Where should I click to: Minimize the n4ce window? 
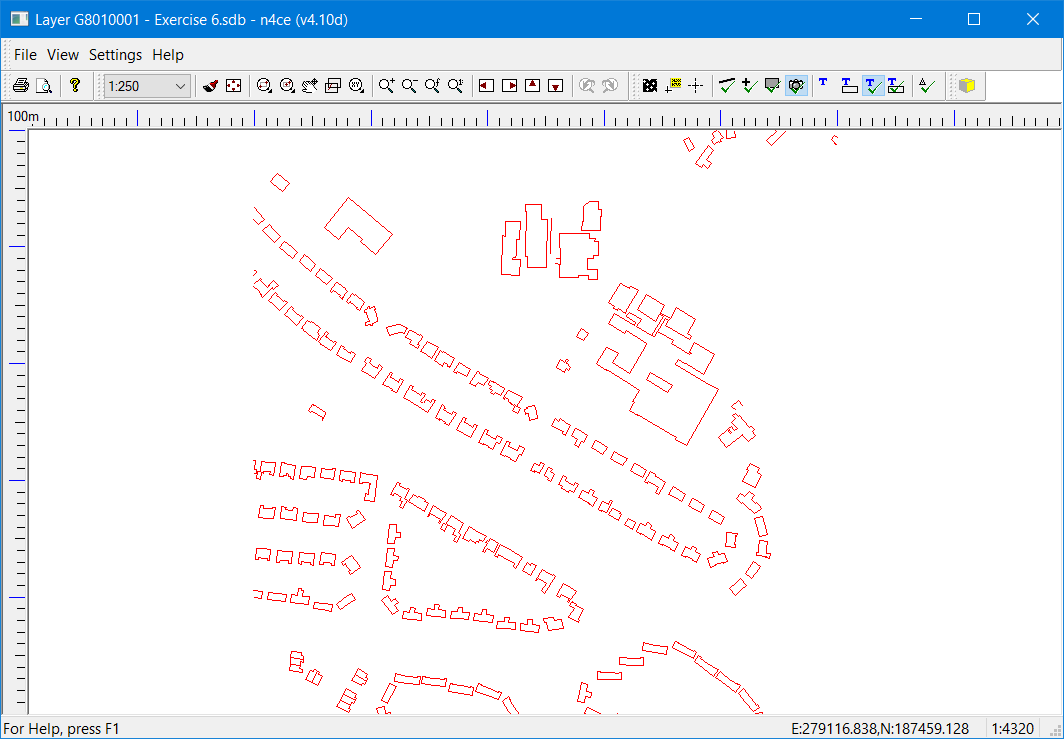click(915, 20)
